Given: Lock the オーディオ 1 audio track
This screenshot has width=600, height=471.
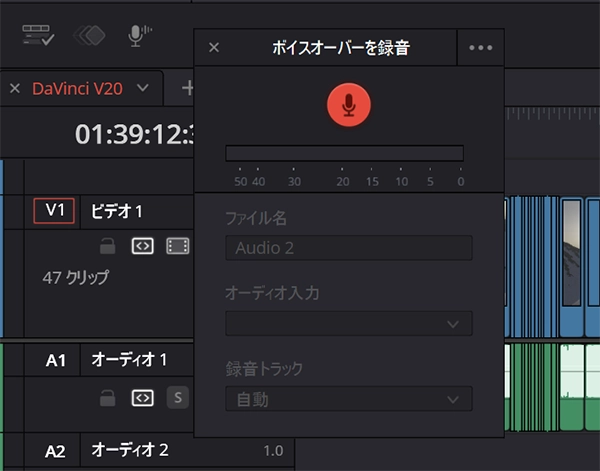Looking at the screenshot, I should pyautogui.click(x=107, y=397).
